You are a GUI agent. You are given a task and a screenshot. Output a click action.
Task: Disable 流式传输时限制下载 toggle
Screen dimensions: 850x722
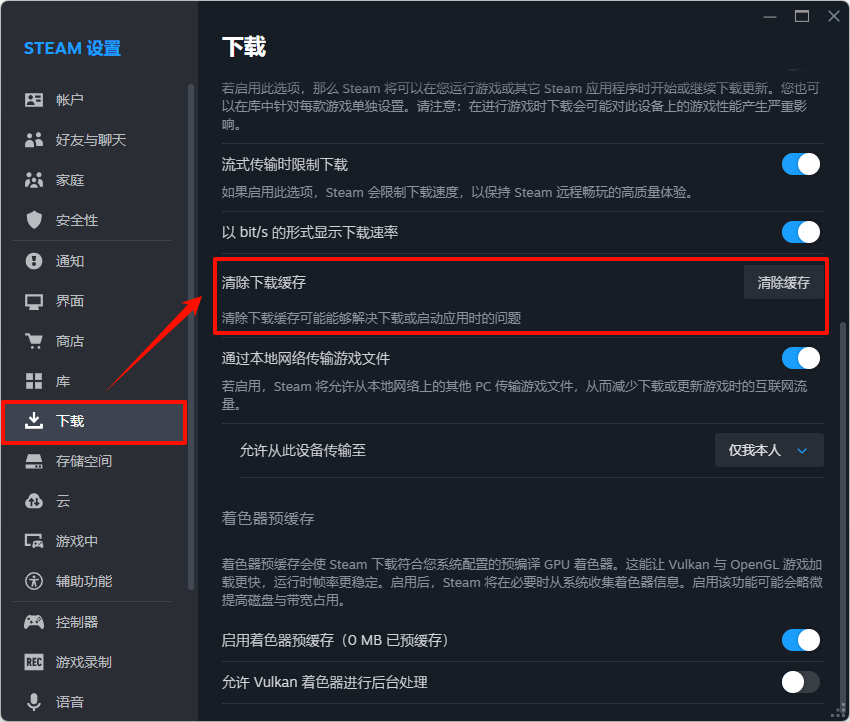point(800,163)
